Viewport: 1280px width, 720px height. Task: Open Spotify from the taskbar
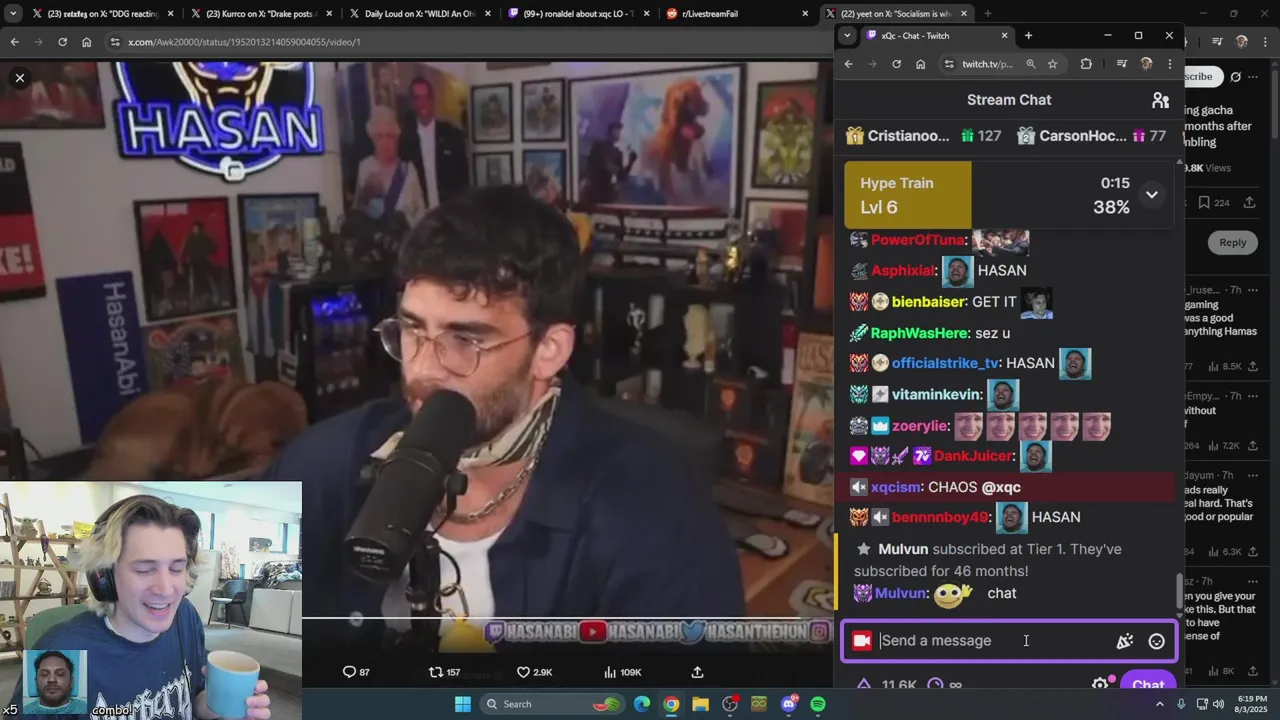[818, 704]
